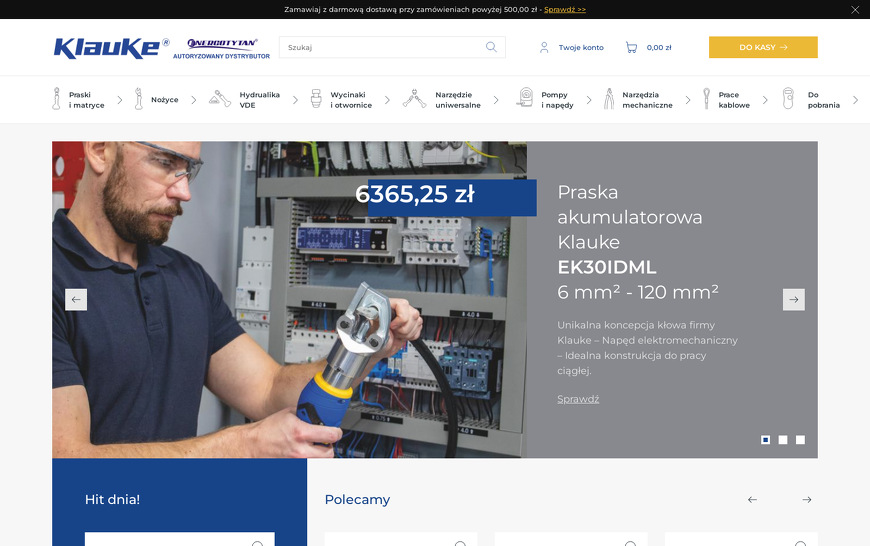Go to next banner slide arrow
The width and height of the screenshot is (870, 546).
pyautogui.click(x=793, y=300)
